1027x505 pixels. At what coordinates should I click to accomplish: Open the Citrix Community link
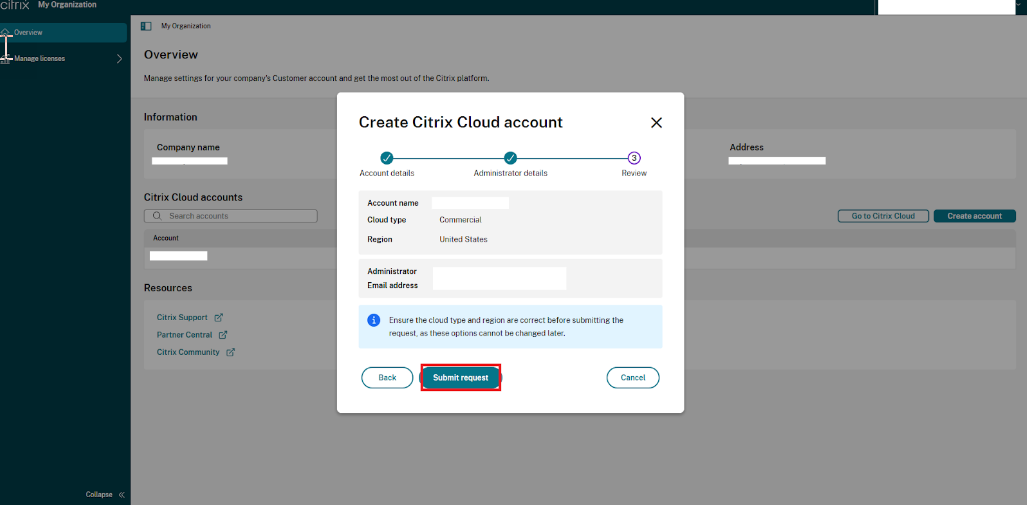(188, 352)
